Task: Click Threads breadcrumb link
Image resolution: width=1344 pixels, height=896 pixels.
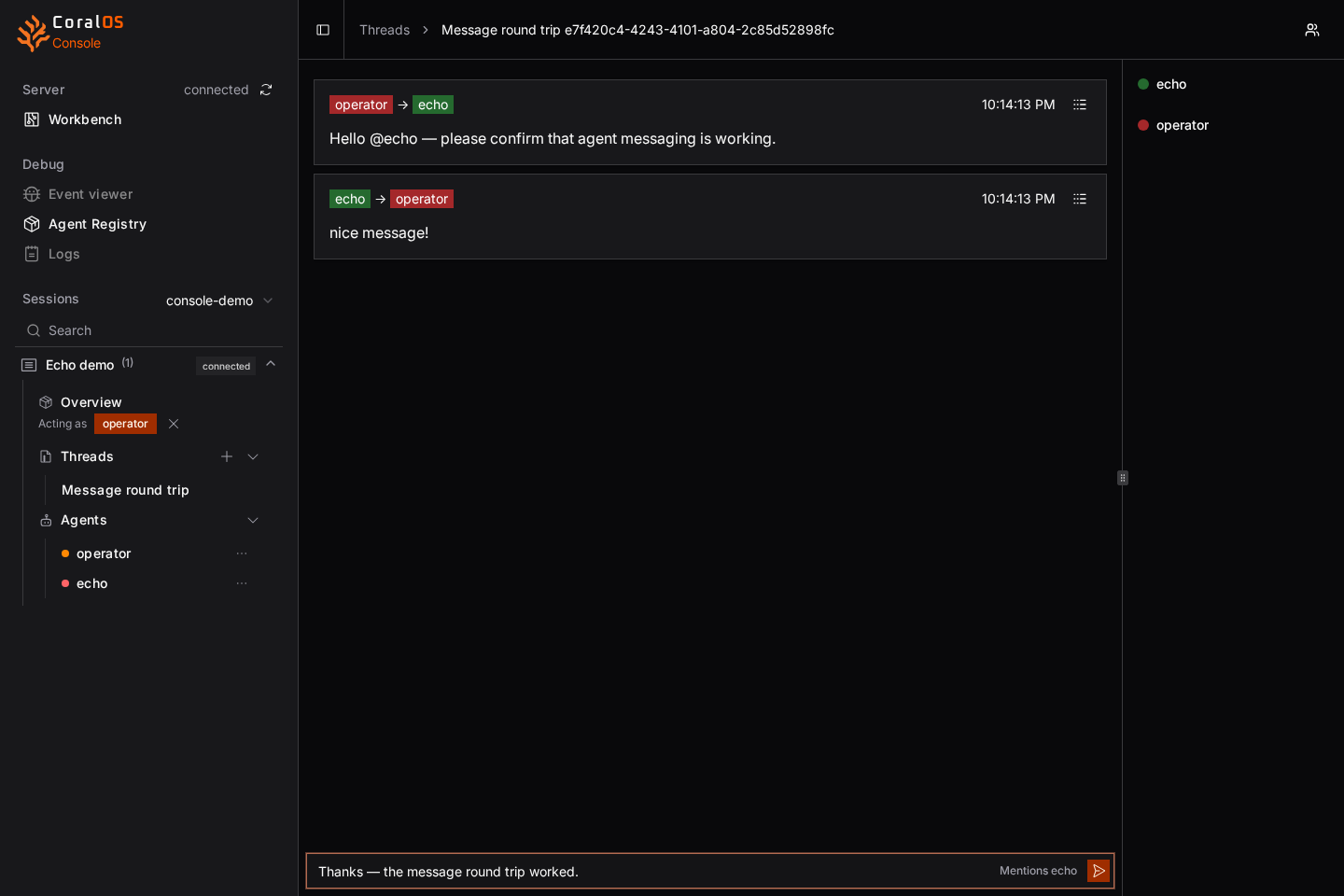Action: (x=385, y=30)
